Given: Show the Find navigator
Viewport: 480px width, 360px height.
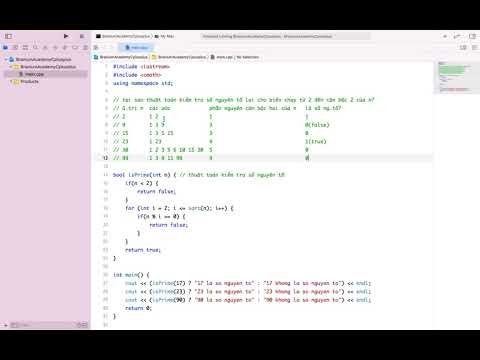Looking at the screenshot, I should (35, 48).
